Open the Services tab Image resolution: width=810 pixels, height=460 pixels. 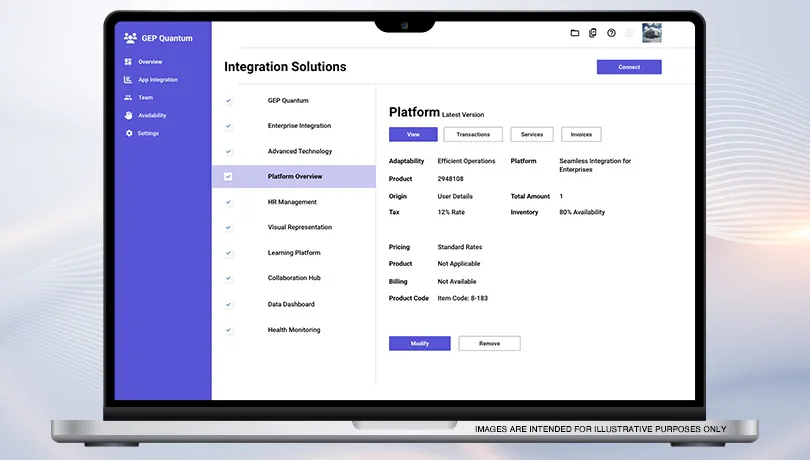tap(532, 134)
